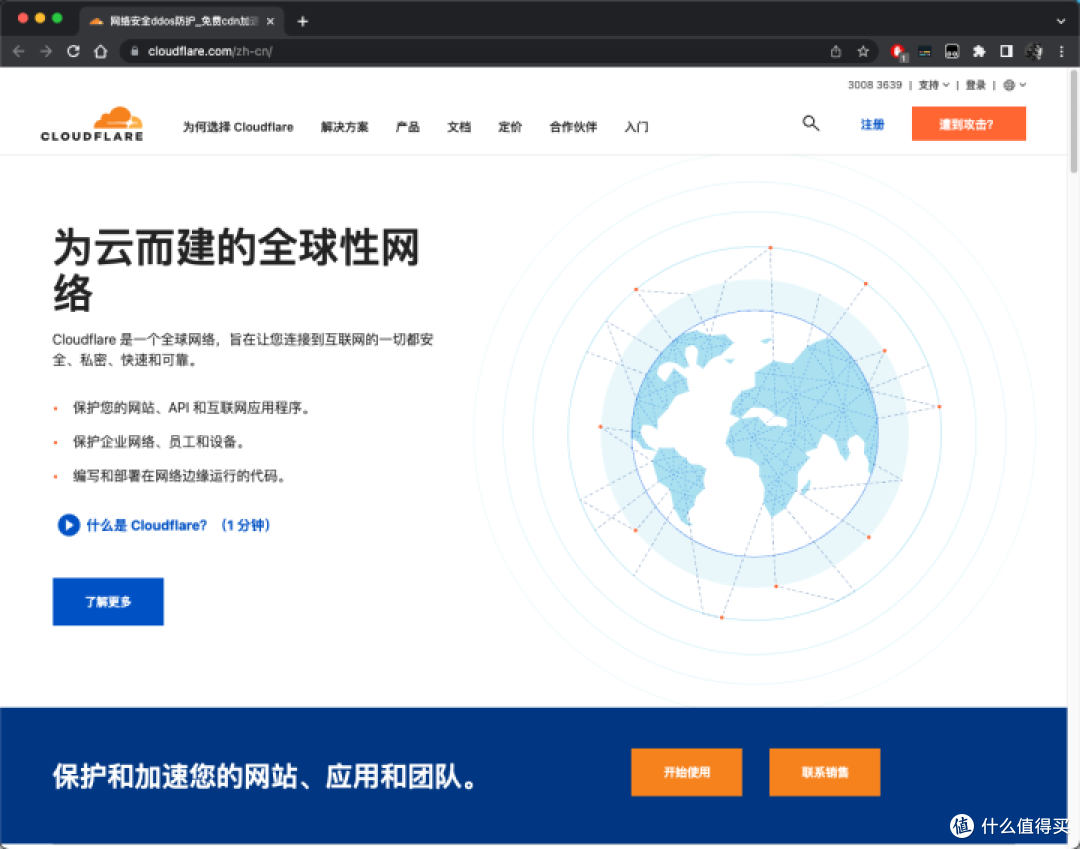
Task: Expand the 支持 dropdown
Action: click(932, 85)
